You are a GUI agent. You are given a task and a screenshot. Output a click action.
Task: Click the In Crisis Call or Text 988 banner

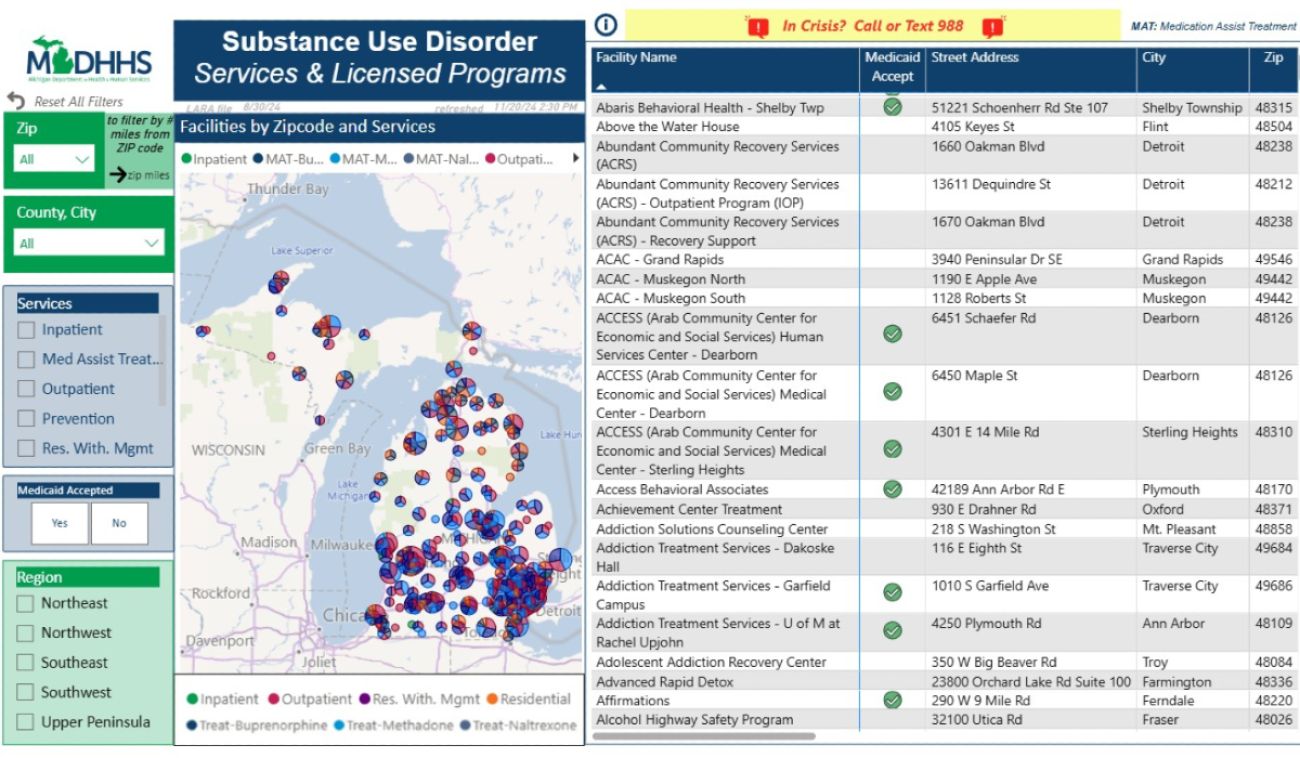(873, 26)
